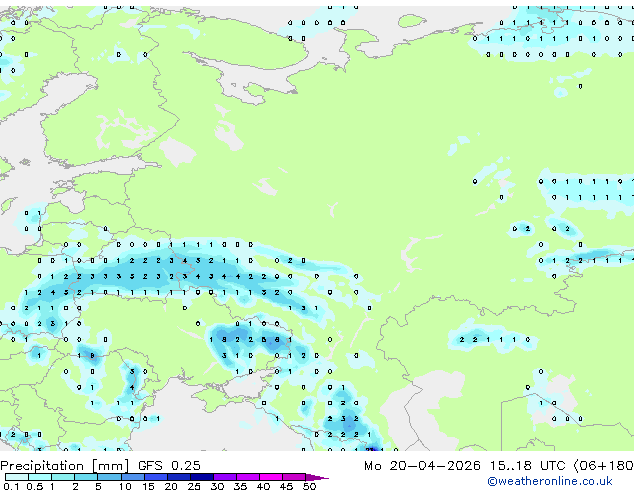Click the legend swatch between 15 and 20
The height and width of the screenshot is (490, 634).
coord(155,477)
